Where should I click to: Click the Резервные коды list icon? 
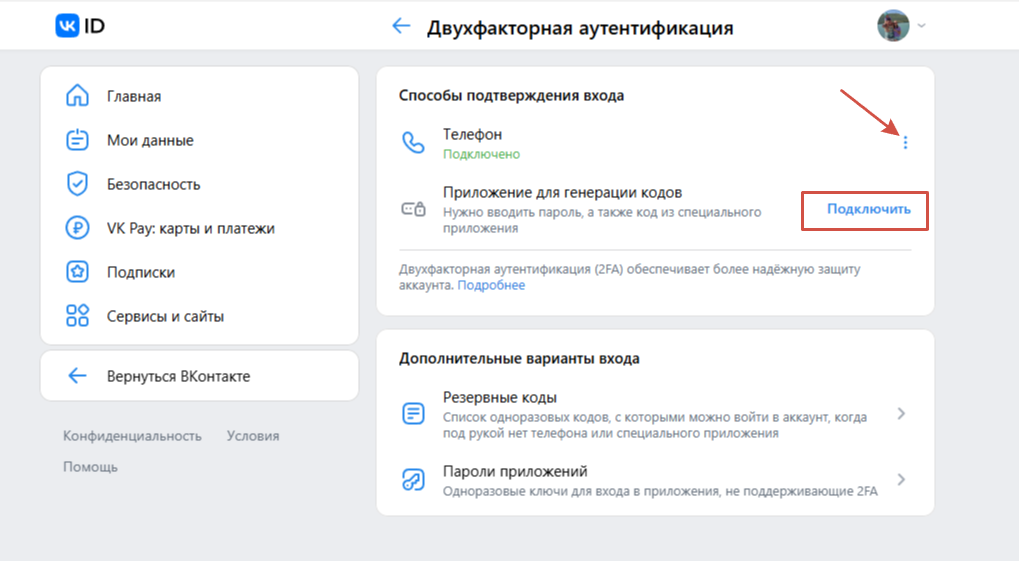[413, 413]
